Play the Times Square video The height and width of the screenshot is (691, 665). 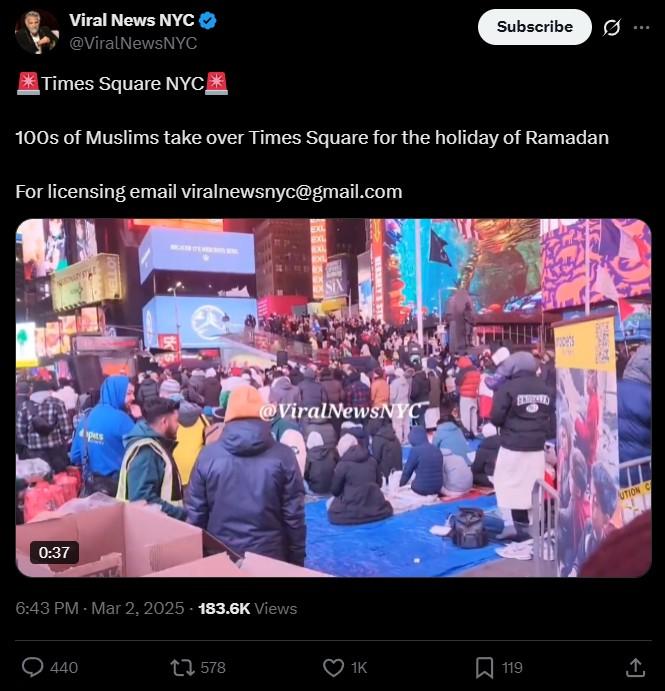pyautogui.click(x=334, y=398)
